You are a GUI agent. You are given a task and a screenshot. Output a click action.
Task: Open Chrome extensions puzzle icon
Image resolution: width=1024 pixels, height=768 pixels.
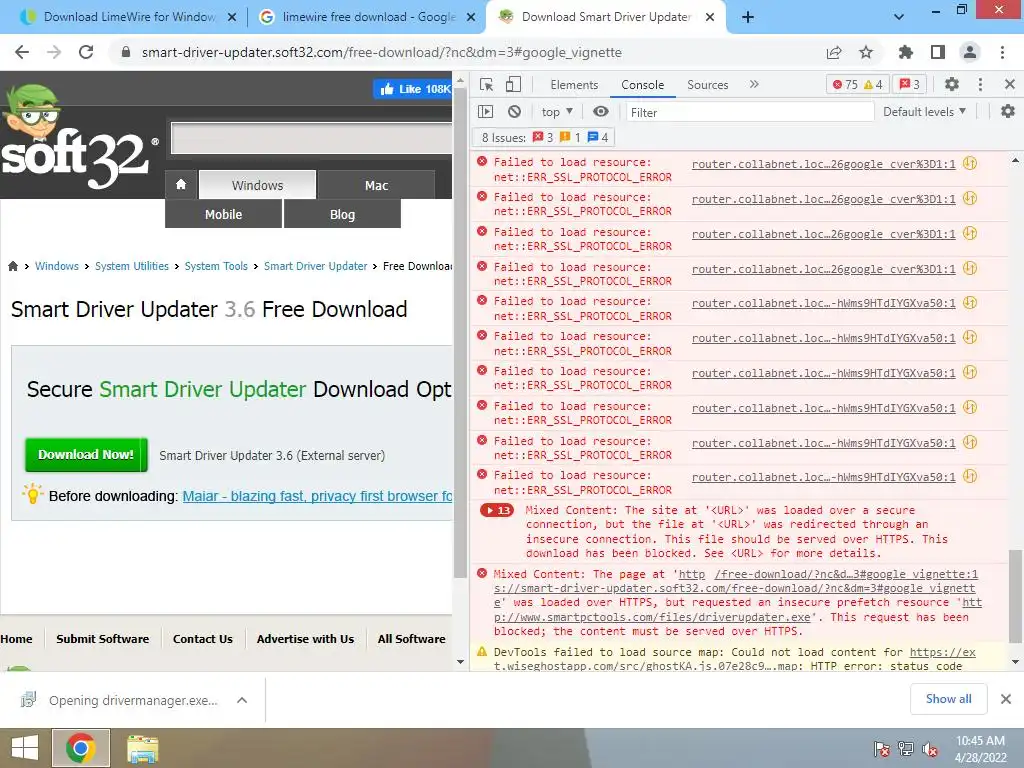(x=906, y=52)
